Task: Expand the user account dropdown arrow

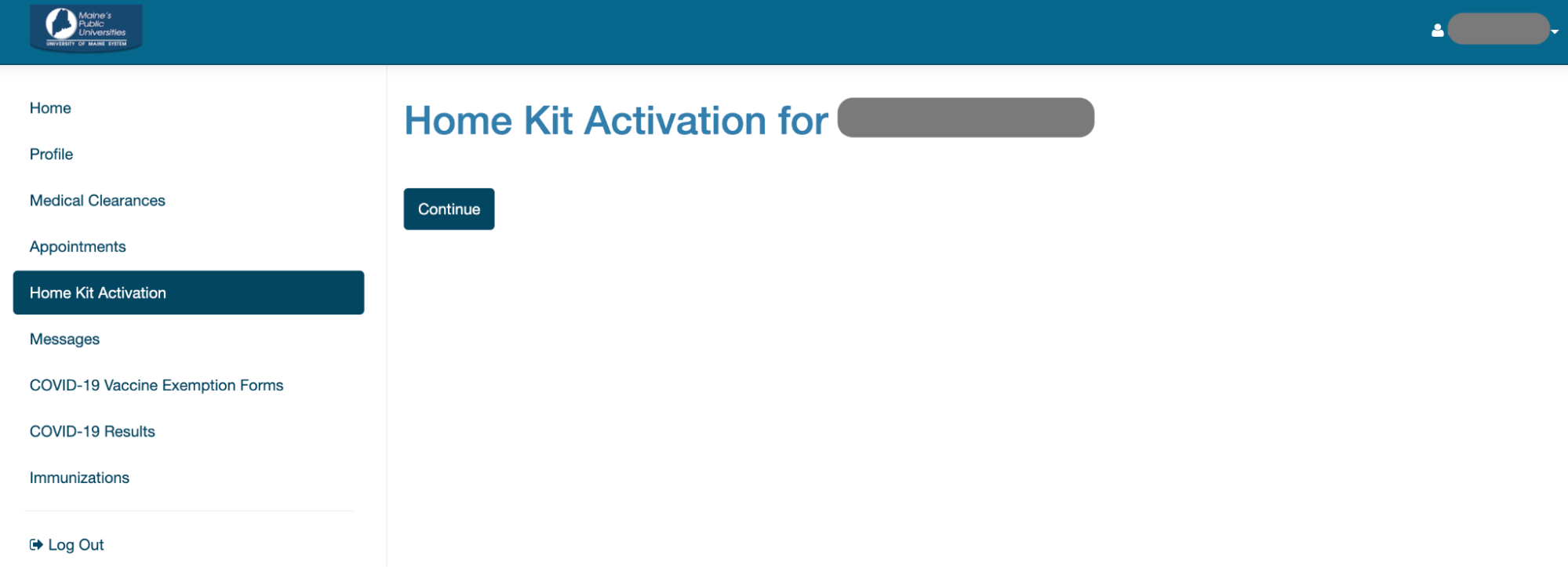Action: [1555, 31]
